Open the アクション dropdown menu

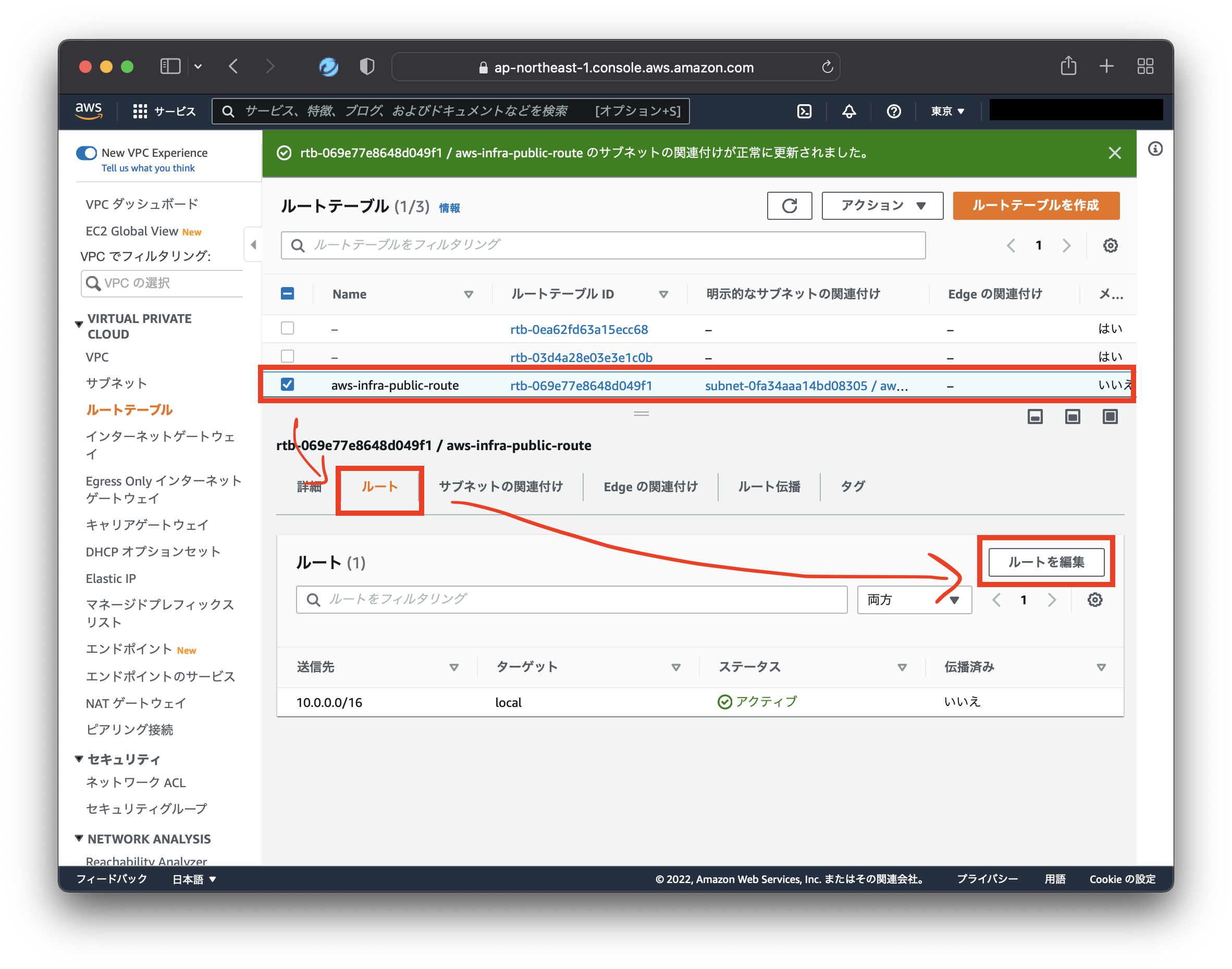(x=882, y=205)
